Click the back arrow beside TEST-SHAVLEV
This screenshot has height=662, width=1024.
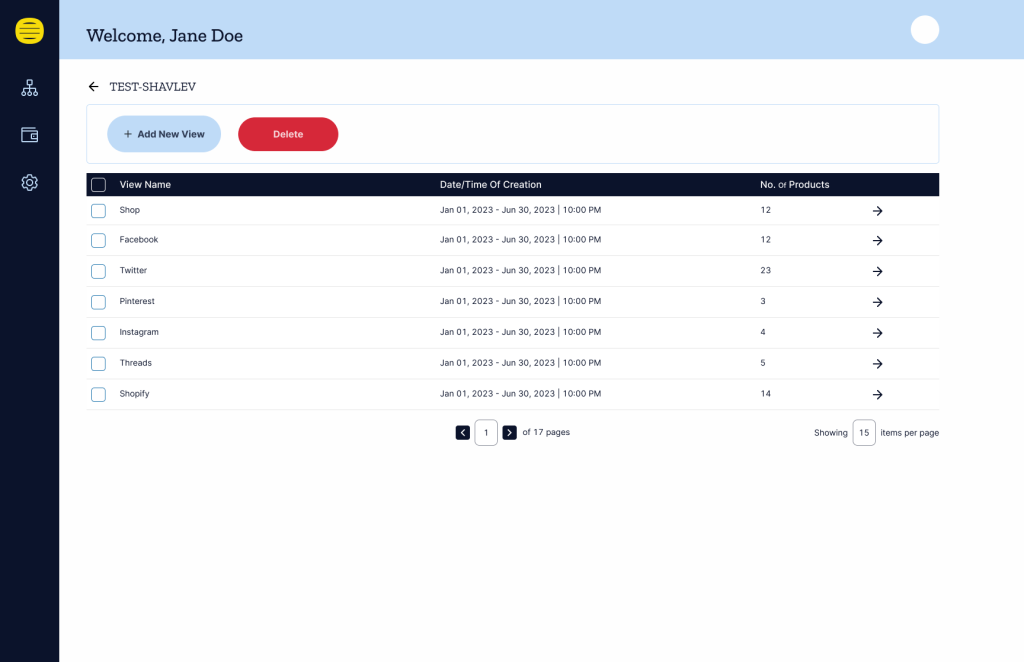point(94,87)
